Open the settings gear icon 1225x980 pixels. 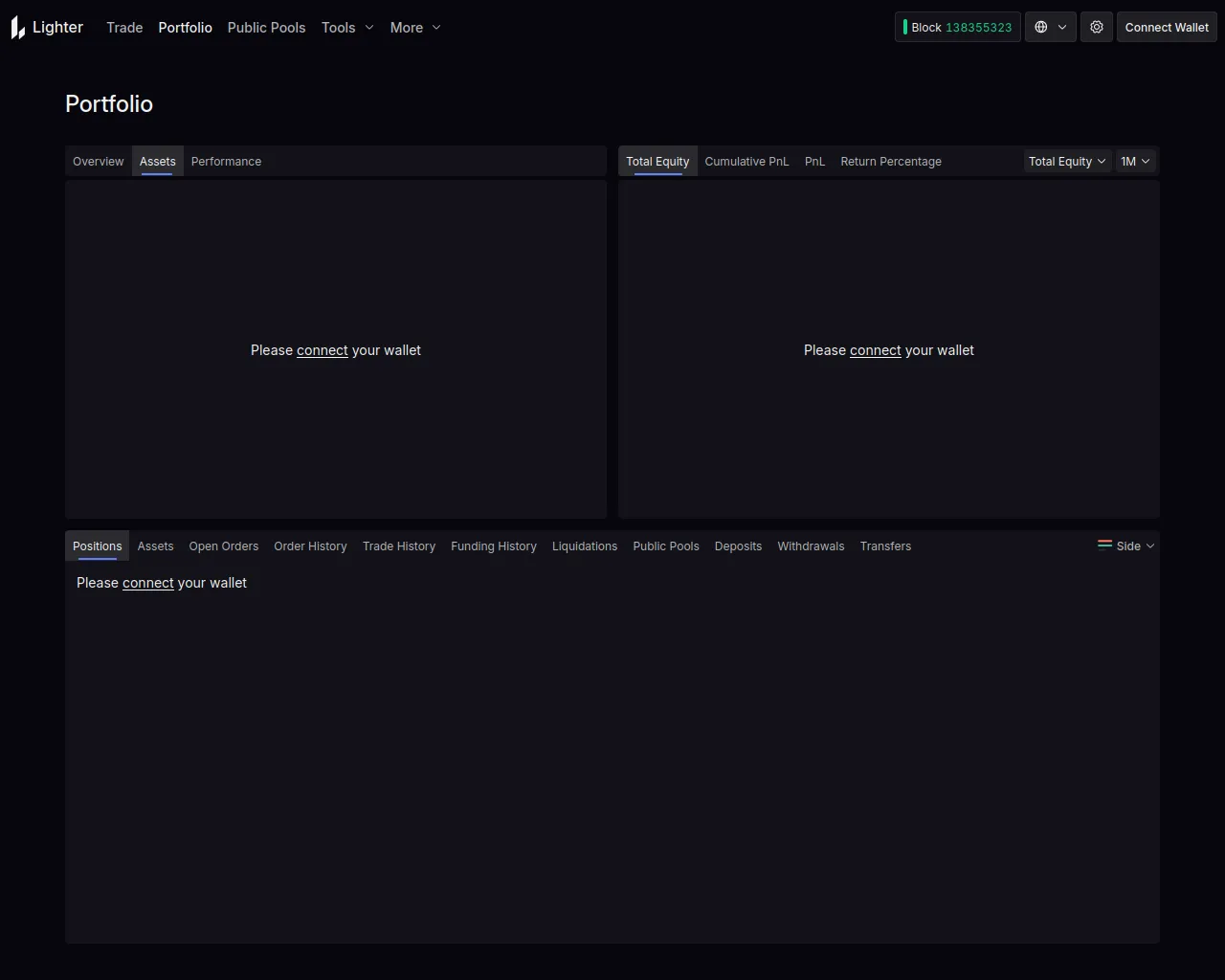click(x=1097, y=28)
